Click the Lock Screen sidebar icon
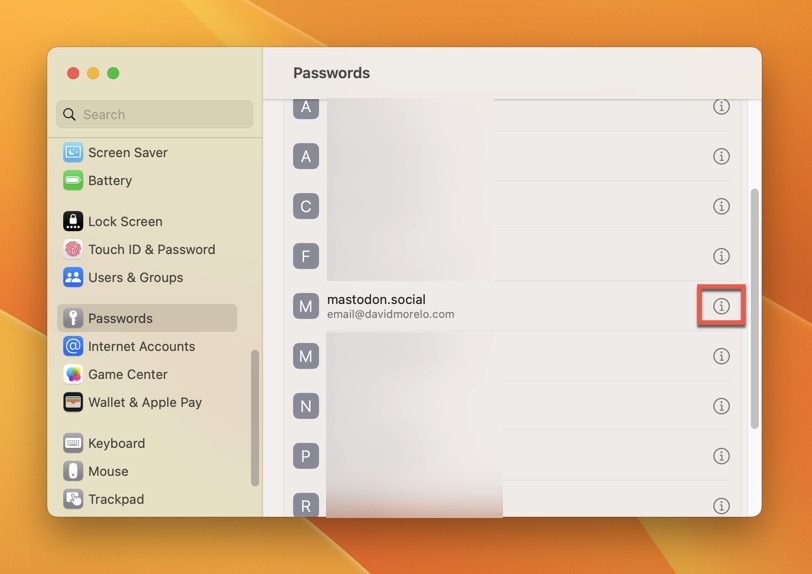The height and width of the screenshot is (574, 812). (73, 221)
